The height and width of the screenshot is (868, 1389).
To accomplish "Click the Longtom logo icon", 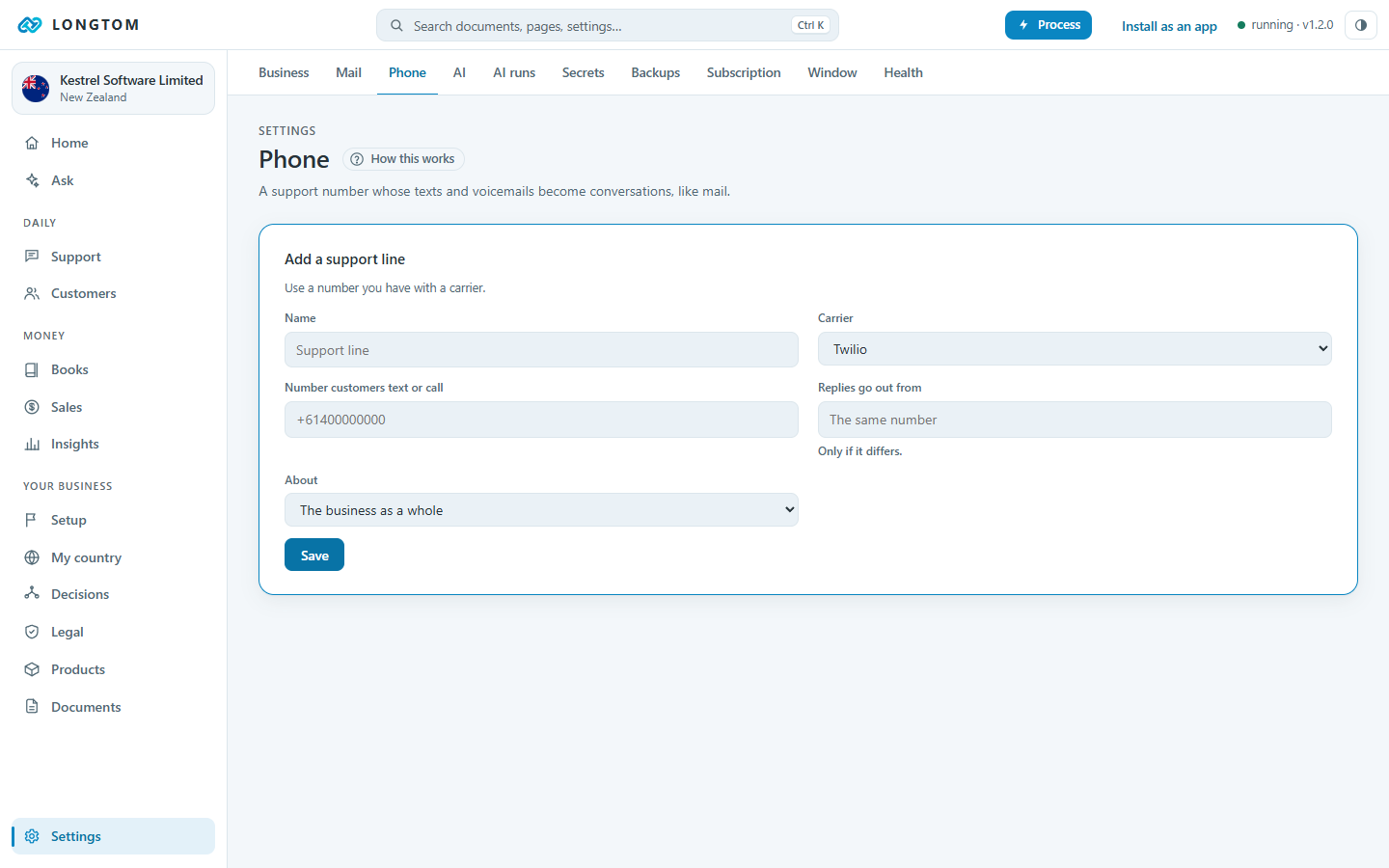I will 30,25.
